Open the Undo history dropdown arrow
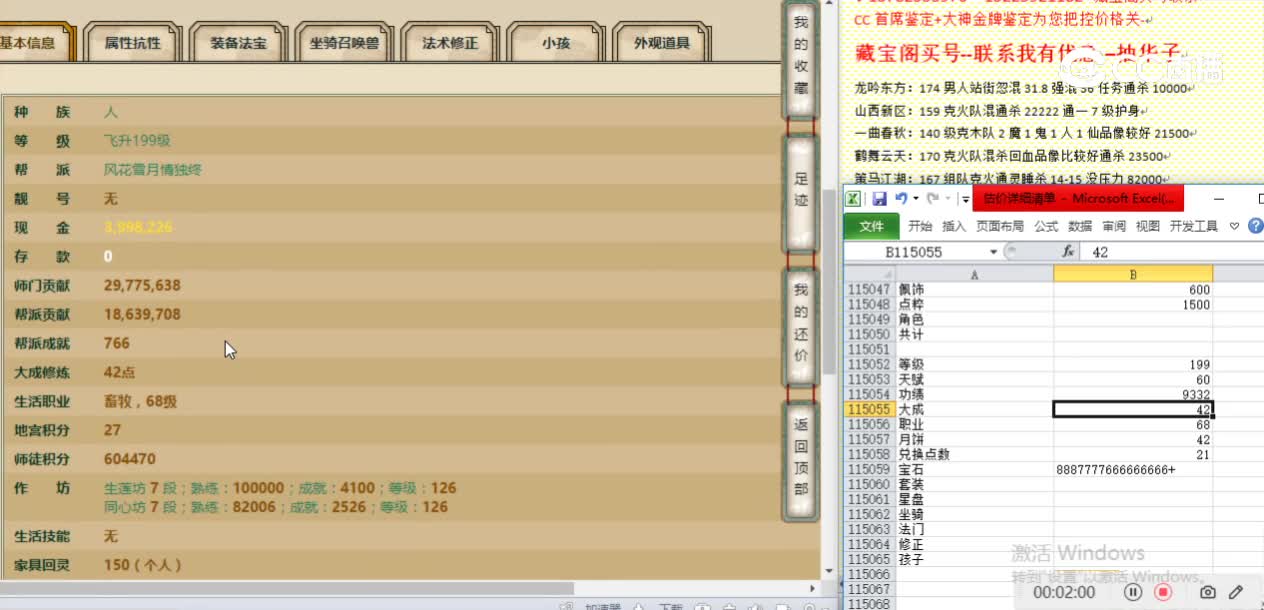The width and height of the screenshot is (1264, 610). point(915,198)
